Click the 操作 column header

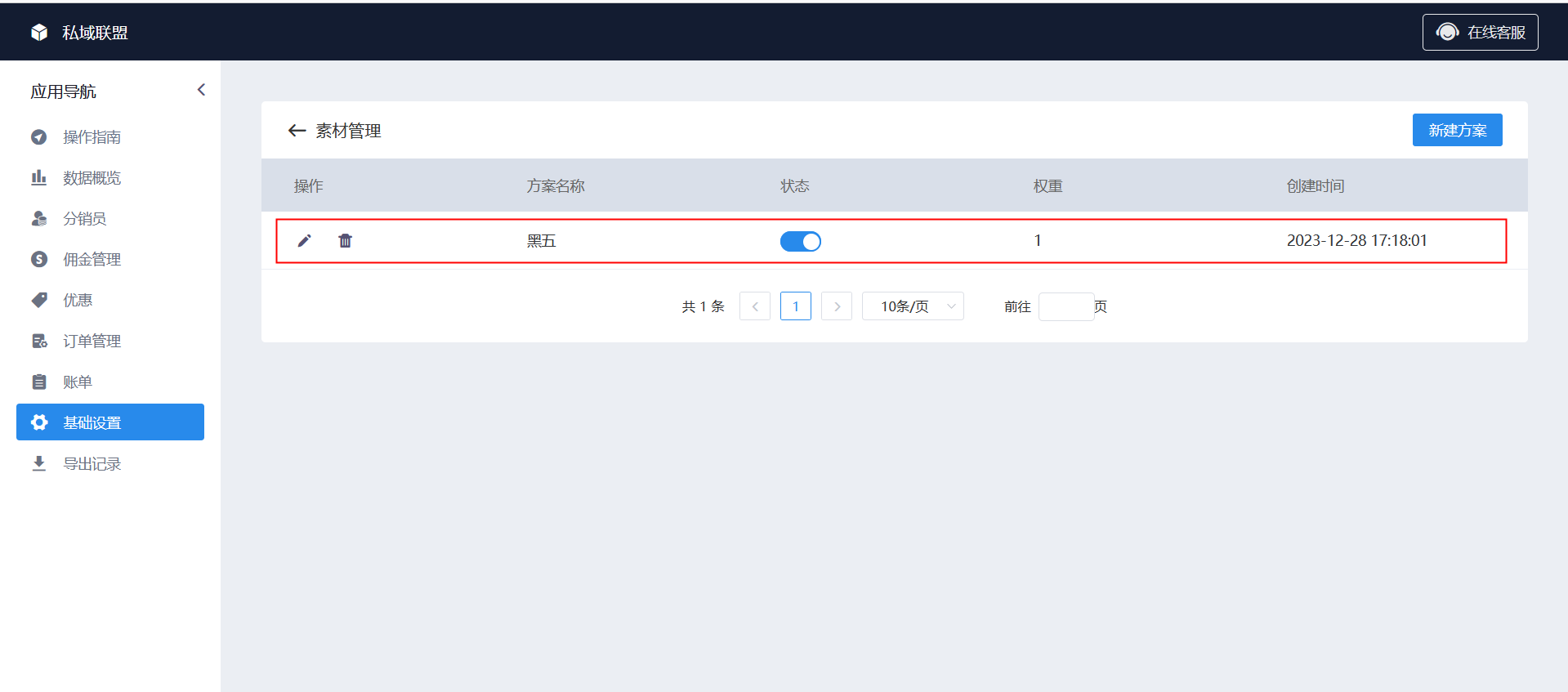309,186
